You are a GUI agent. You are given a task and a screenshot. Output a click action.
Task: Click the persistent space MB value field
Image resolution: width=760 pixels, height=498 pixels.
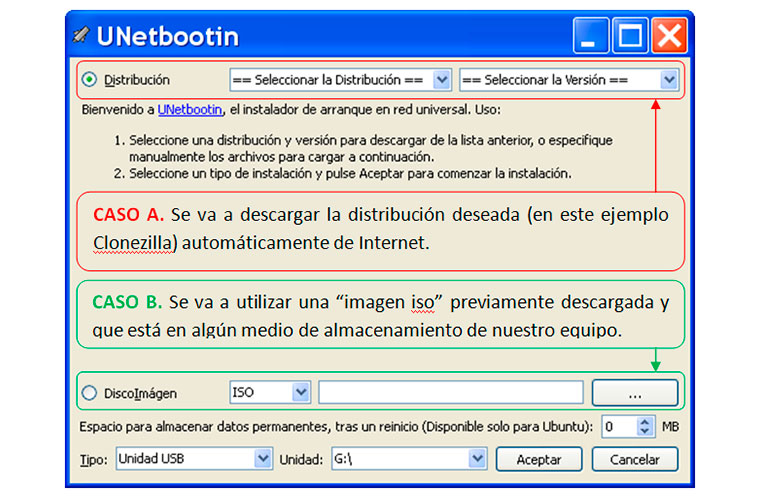point(619,427)
